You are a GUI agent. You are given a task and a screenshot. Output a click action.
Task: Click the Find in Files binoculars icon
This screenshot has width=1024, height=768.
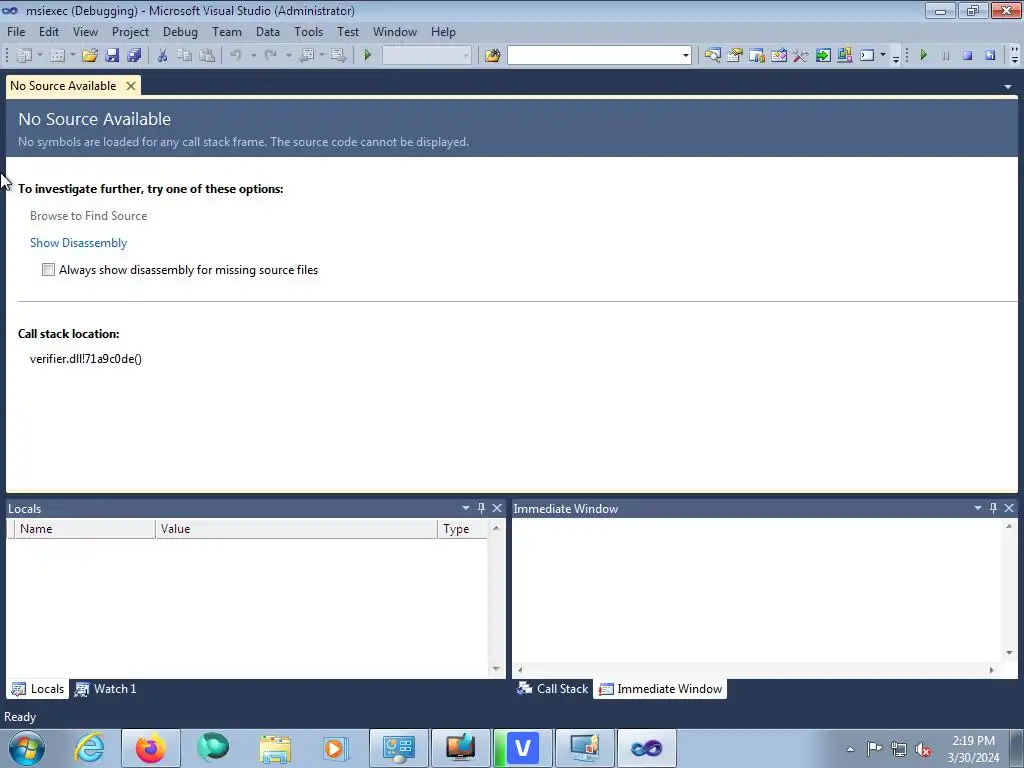(492, 56)
